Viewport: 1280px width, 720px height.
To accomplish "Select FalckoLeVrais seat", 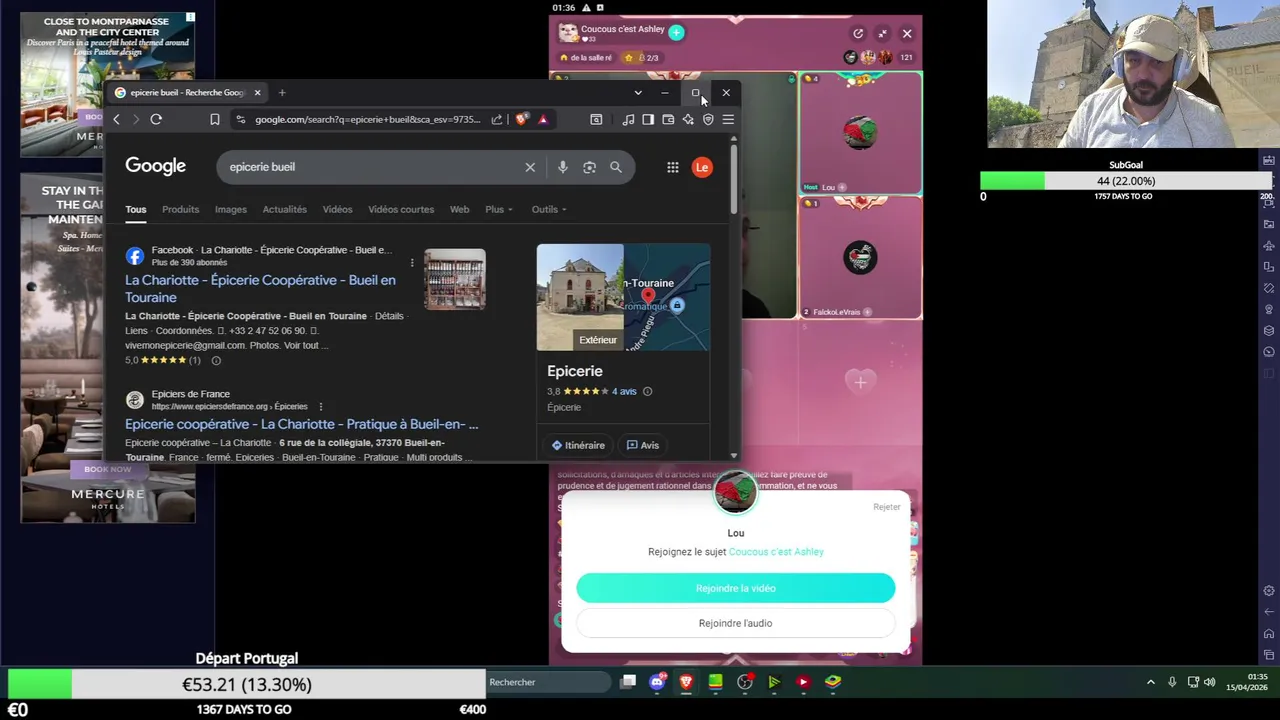I will [x=860, y=257].
